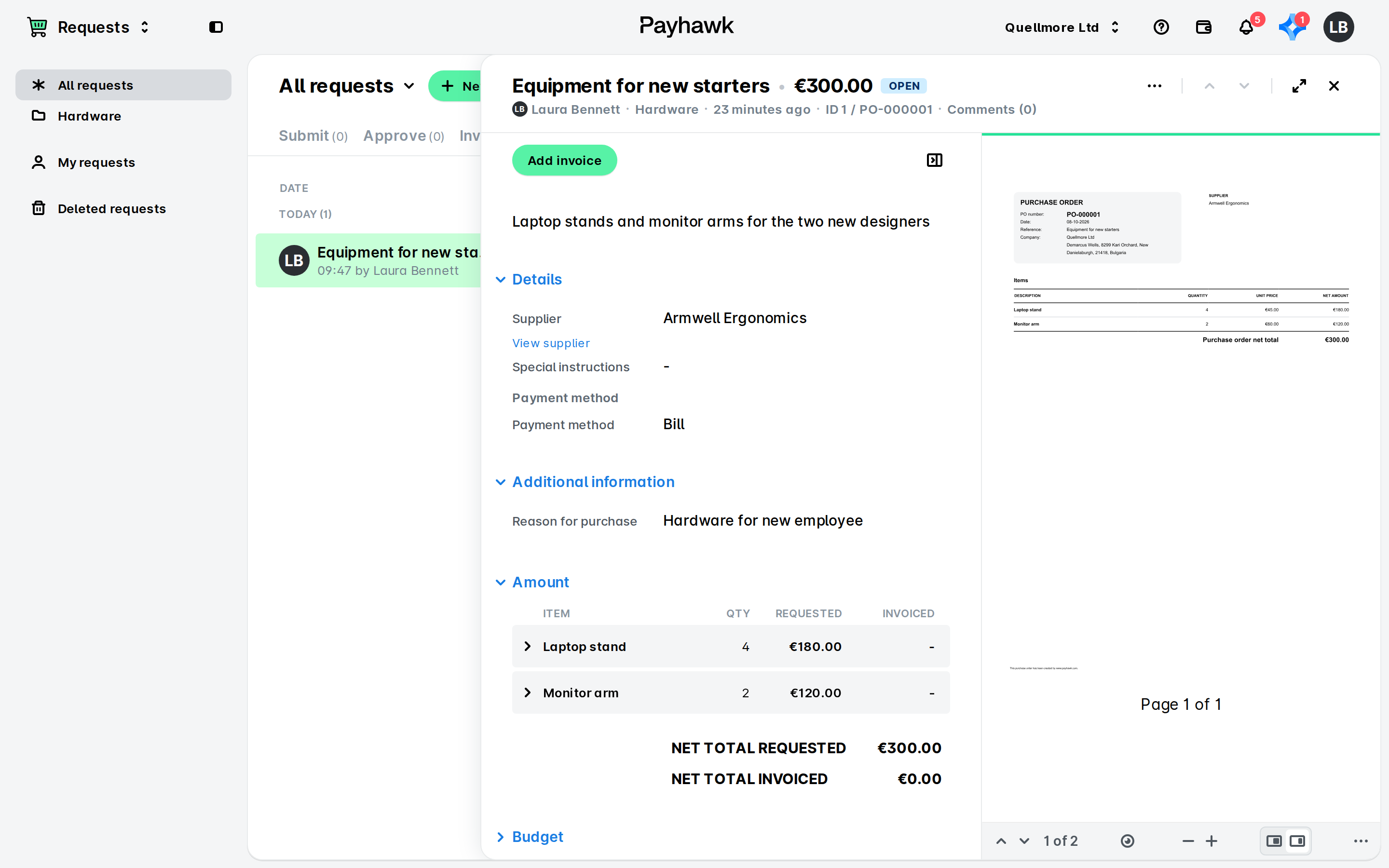Open My requests in sidebar
1389x868 pixels.
[x=123, y=163]
